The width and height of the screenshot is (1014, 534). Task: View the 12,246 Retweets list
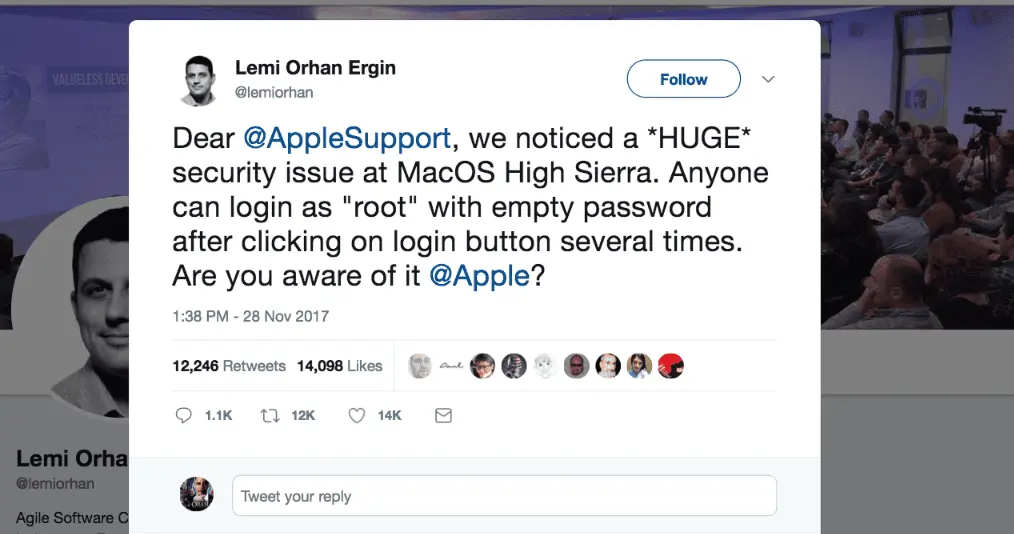[229, 366]
